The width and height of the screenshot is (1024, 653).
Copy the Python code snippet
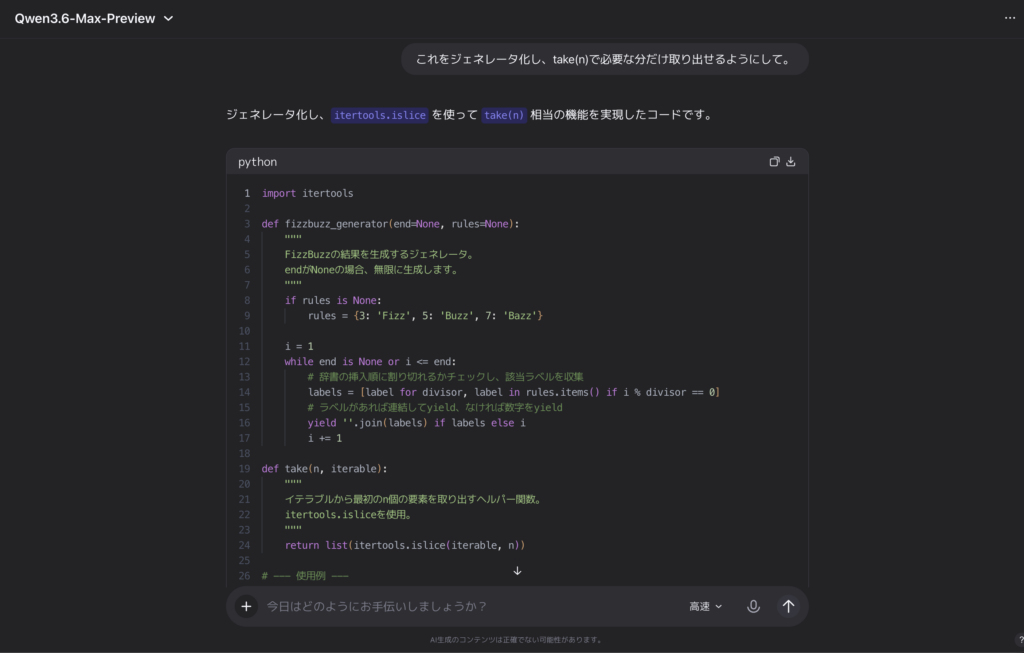[774, 161]
